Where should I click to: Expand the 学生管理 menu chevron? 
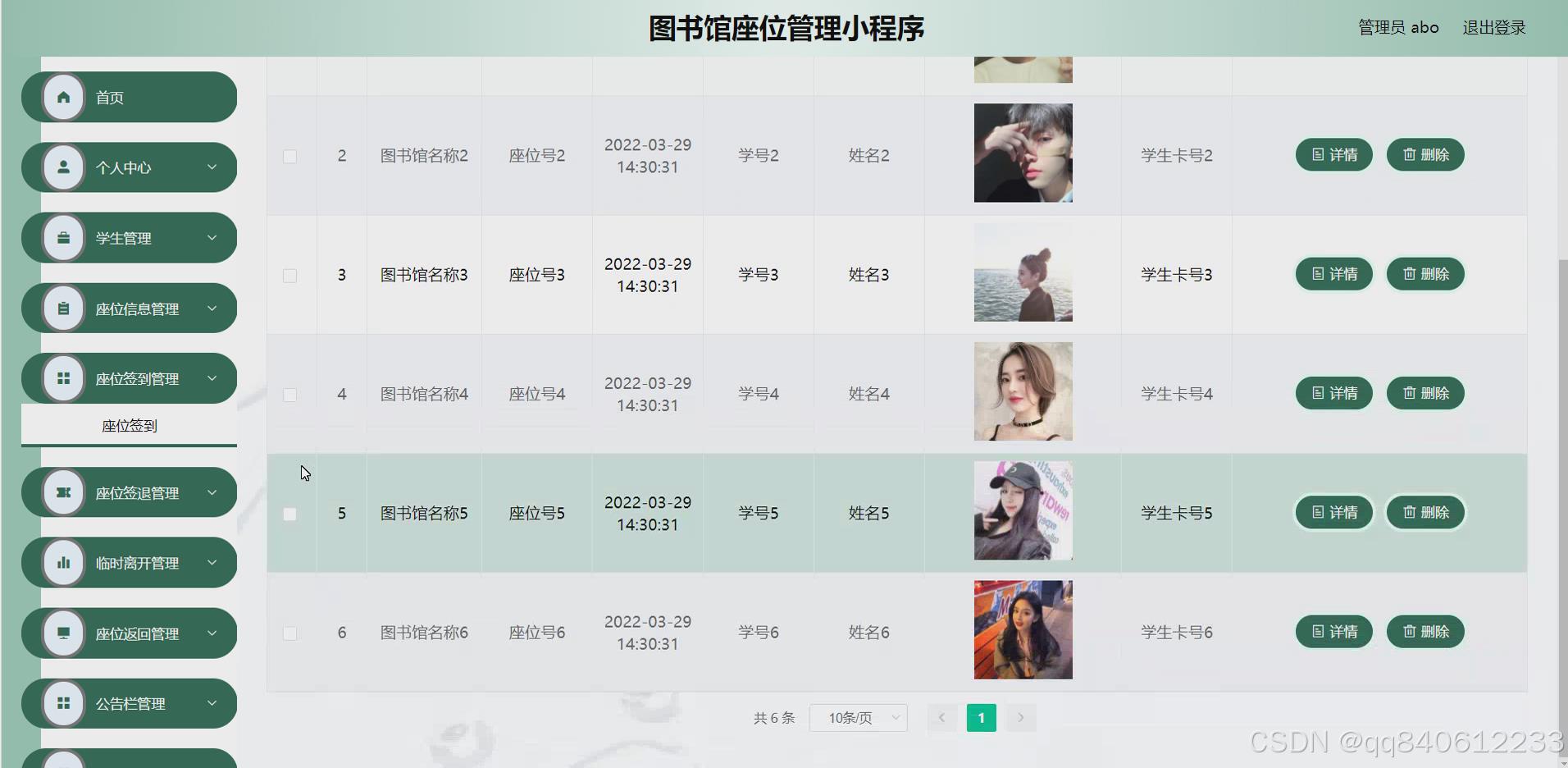click(x=212, y=238)
